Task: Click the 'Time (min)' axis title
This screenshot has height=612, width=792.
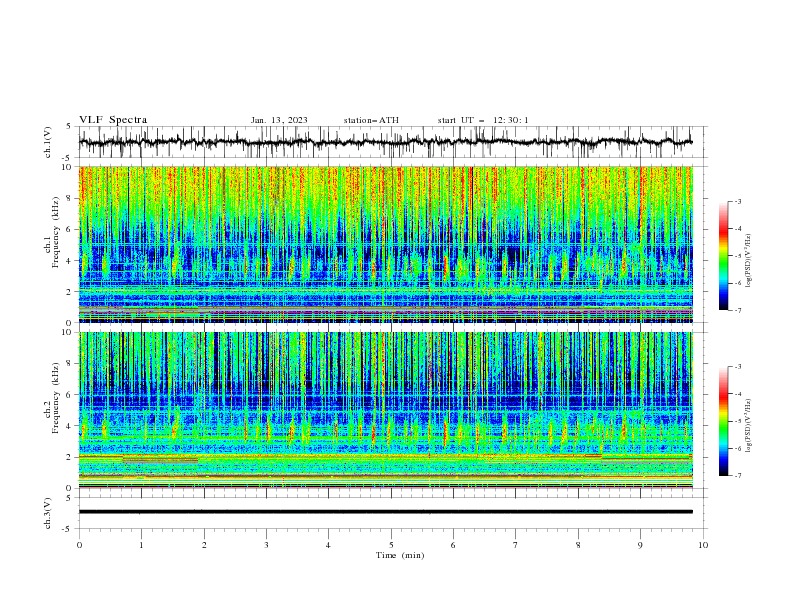Action: 400,555
